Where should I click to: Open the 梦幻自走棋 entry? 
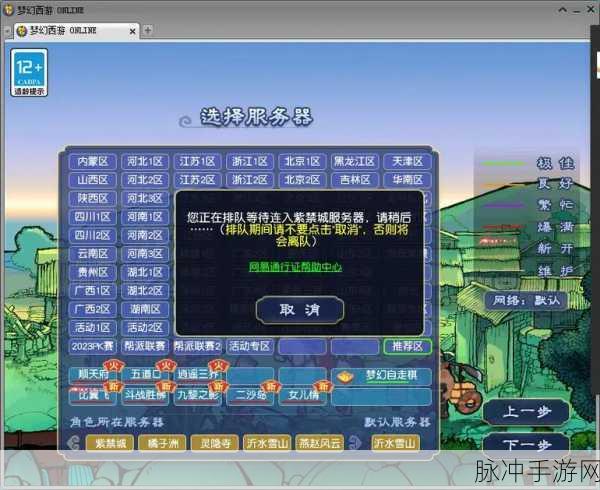click(382, 376)
